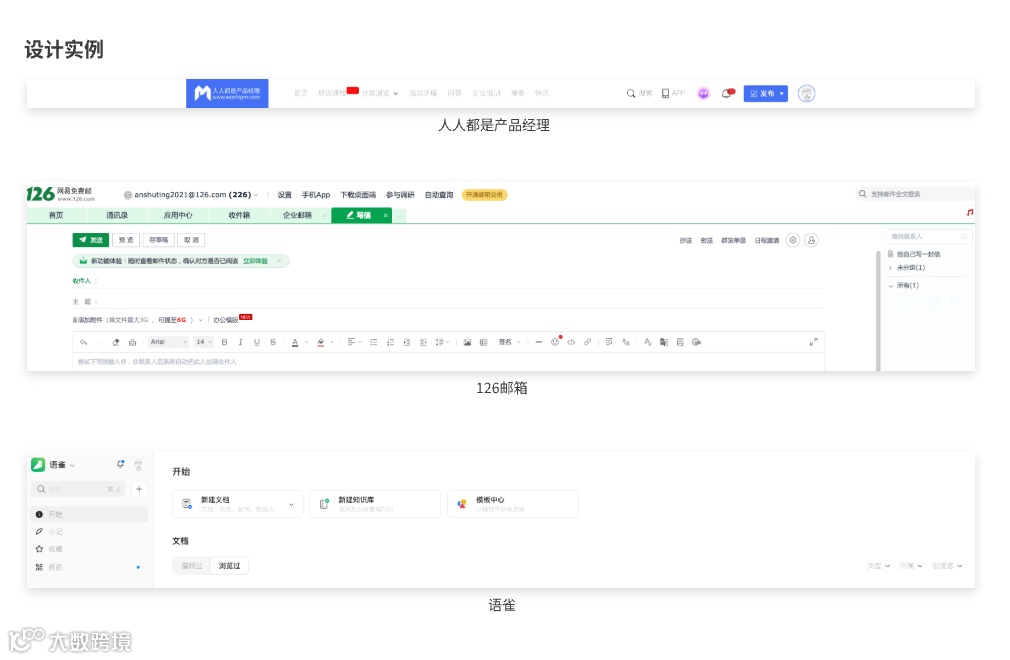Viewport: 1010px width, 660px height.
Task: Click the green 发送 button
Action: pyautogui.click(x=91, y=240)
